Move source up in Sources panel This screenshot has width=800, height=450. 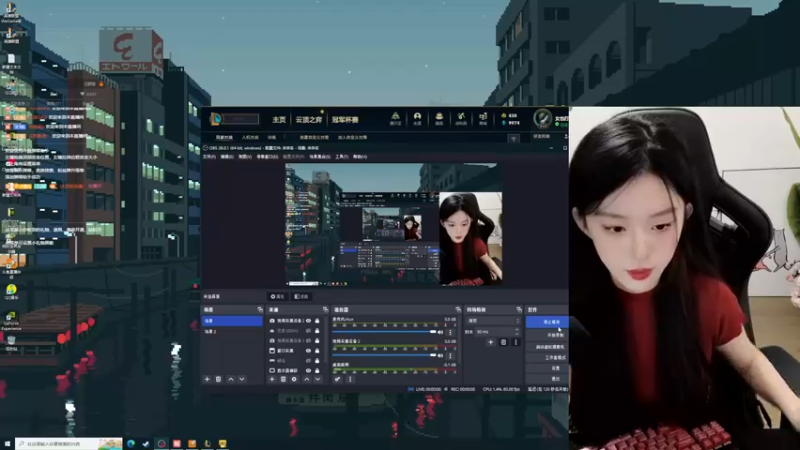point(307,379)
